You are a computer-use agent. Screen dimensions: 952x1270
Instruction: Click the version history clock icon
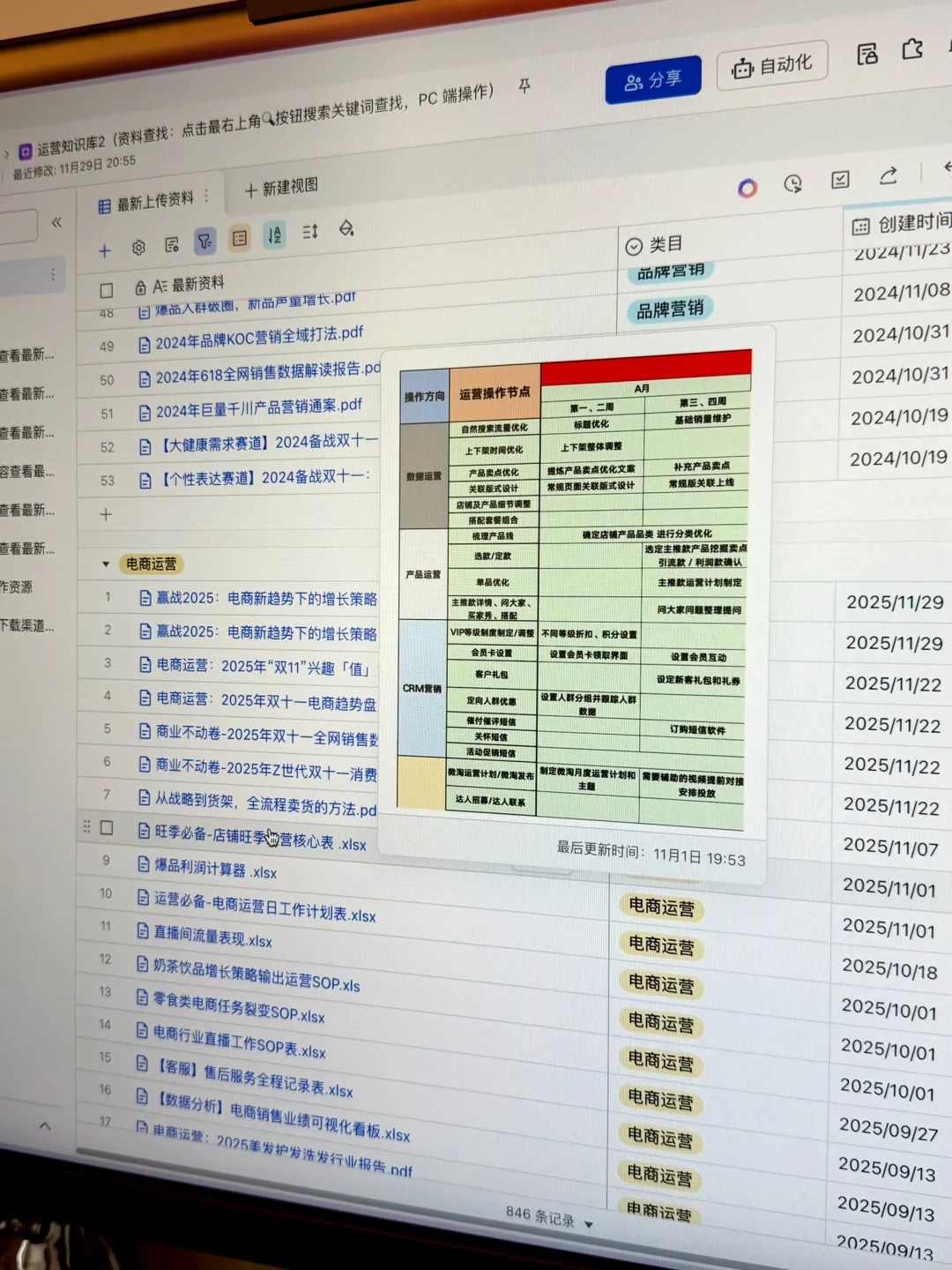[x=794, y=183]
